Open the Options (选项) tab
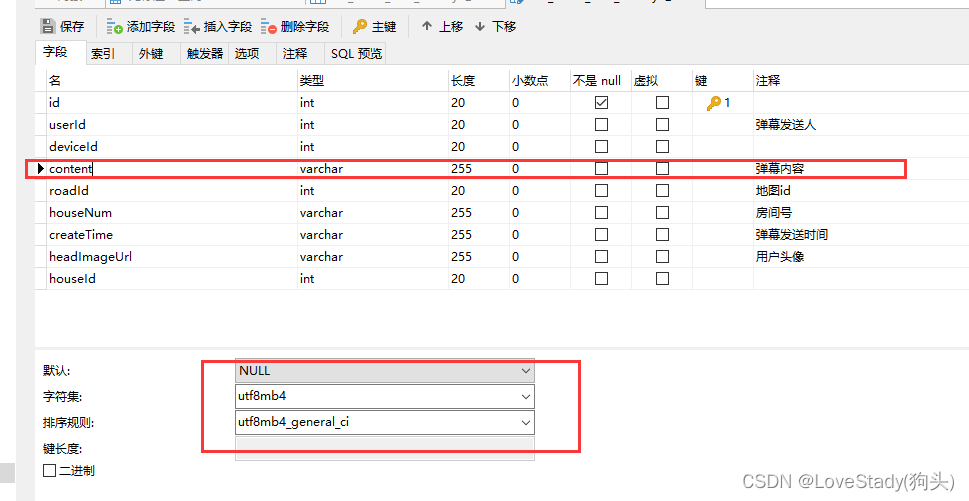Viewport: 969px width, 501px height. point(252,54)
